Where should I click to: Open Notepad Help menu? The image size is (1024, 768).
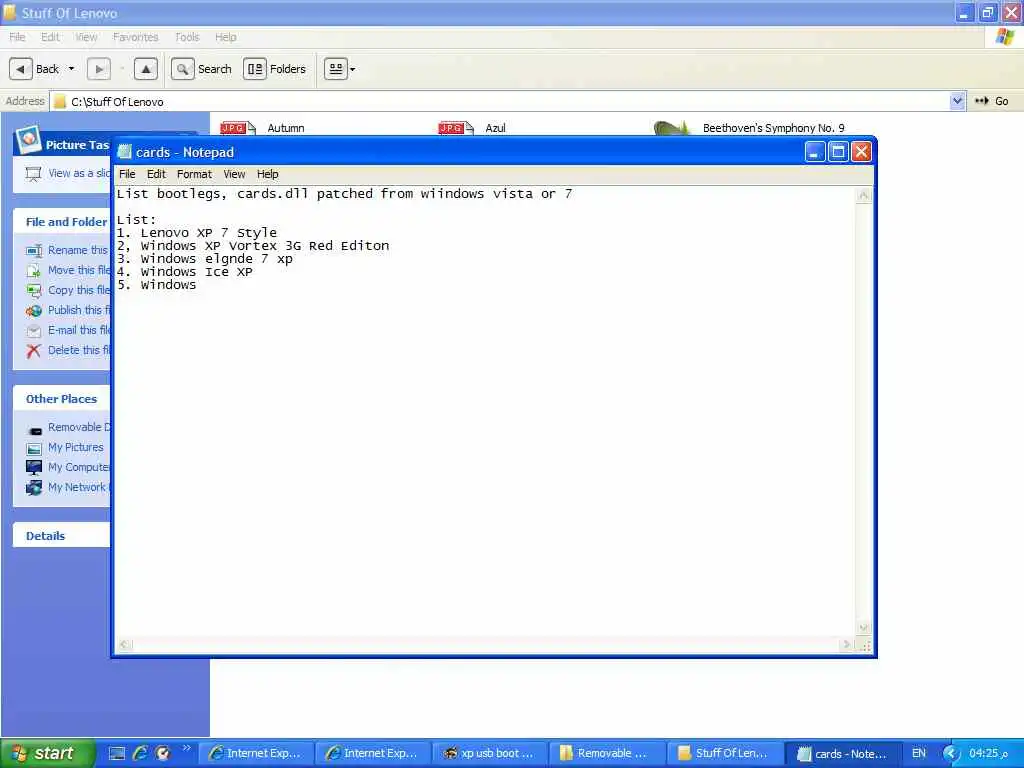(x=267, y=174)
